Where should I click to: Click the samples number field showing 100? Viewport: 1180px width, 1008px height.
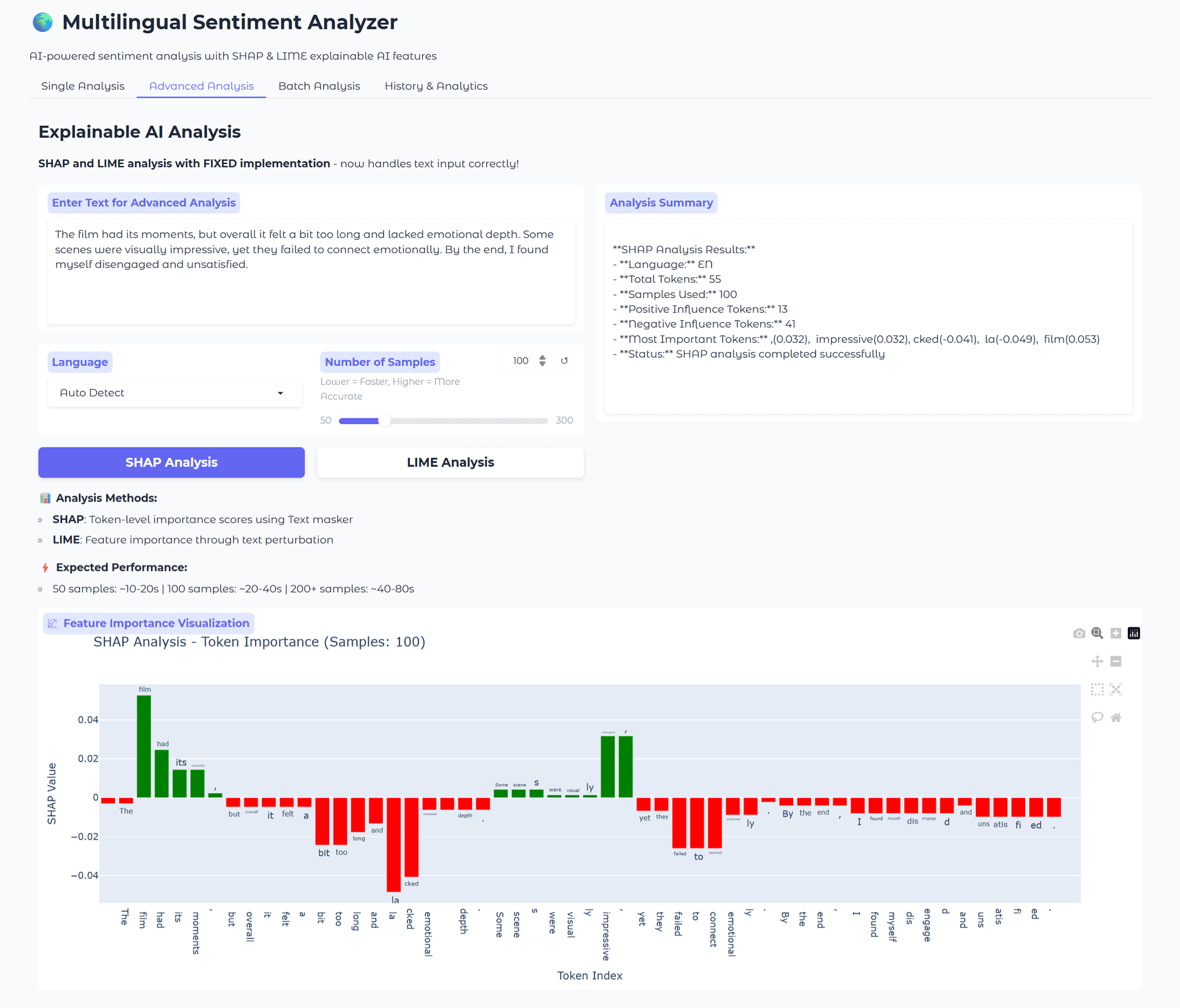click(521, 361)
